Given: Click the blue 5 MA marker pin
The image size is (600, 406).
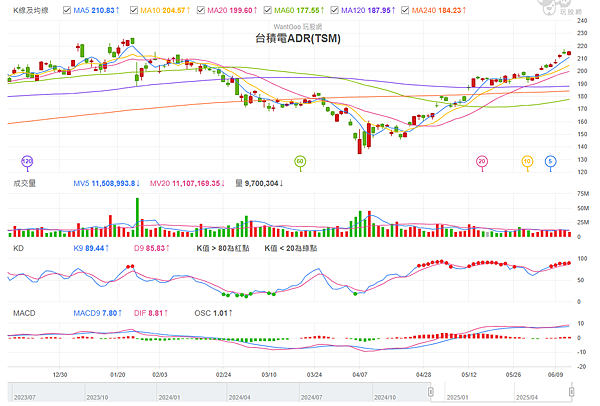Looking at the screenshot, I should click(550, 162).
